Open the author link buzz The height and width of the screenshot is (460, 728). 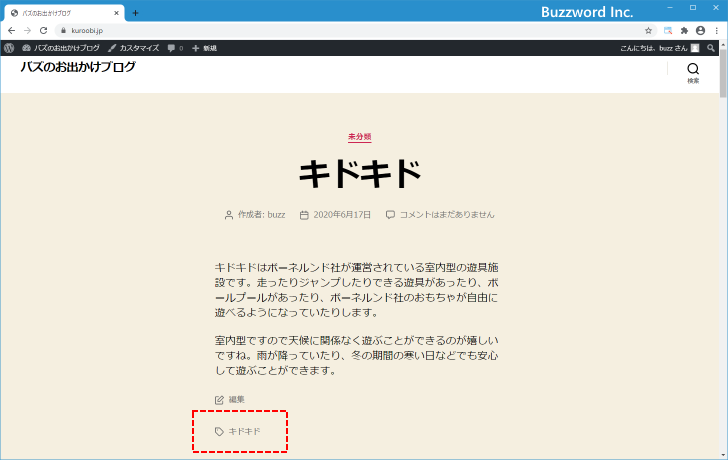(x=276, y=215)
